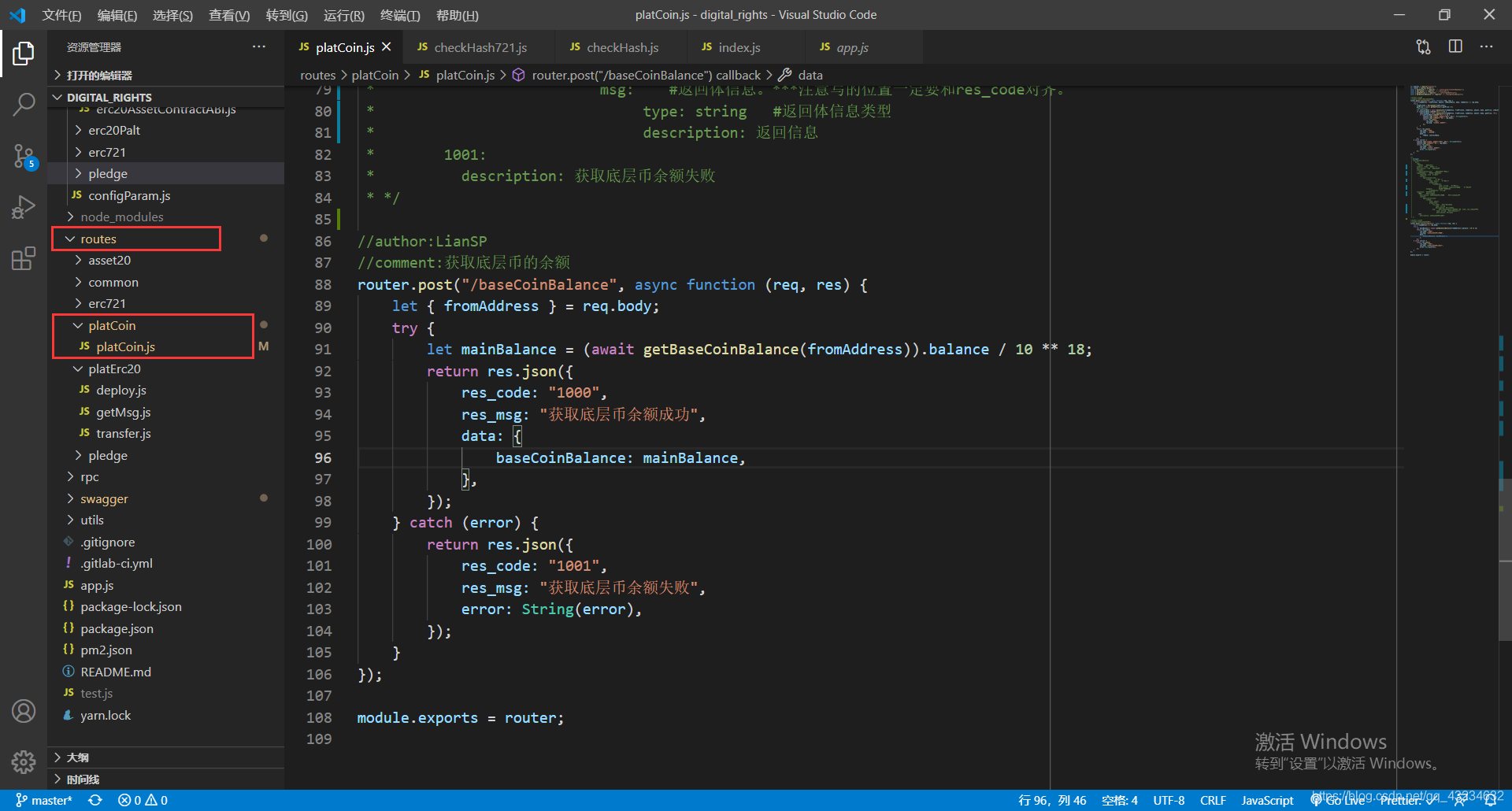This screenshot has width=1512, height=811.
Task: Open editor more actions ellipsis
Action: [1486, 47]
